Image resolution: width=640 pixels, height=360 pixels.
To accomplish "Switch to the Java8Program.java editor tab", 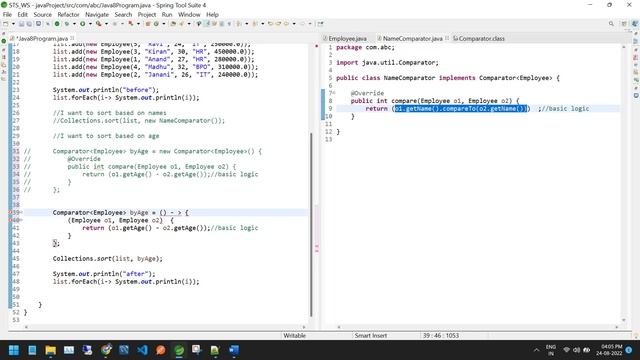I will [42, 38].
